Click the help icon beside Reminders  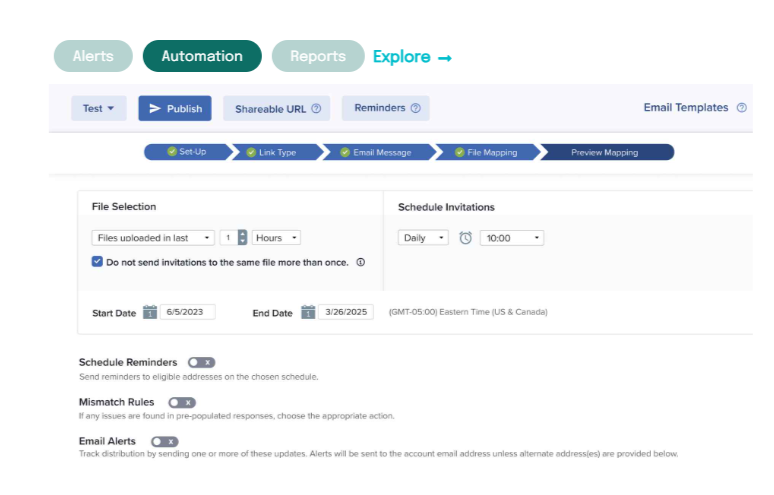point(416,108)
